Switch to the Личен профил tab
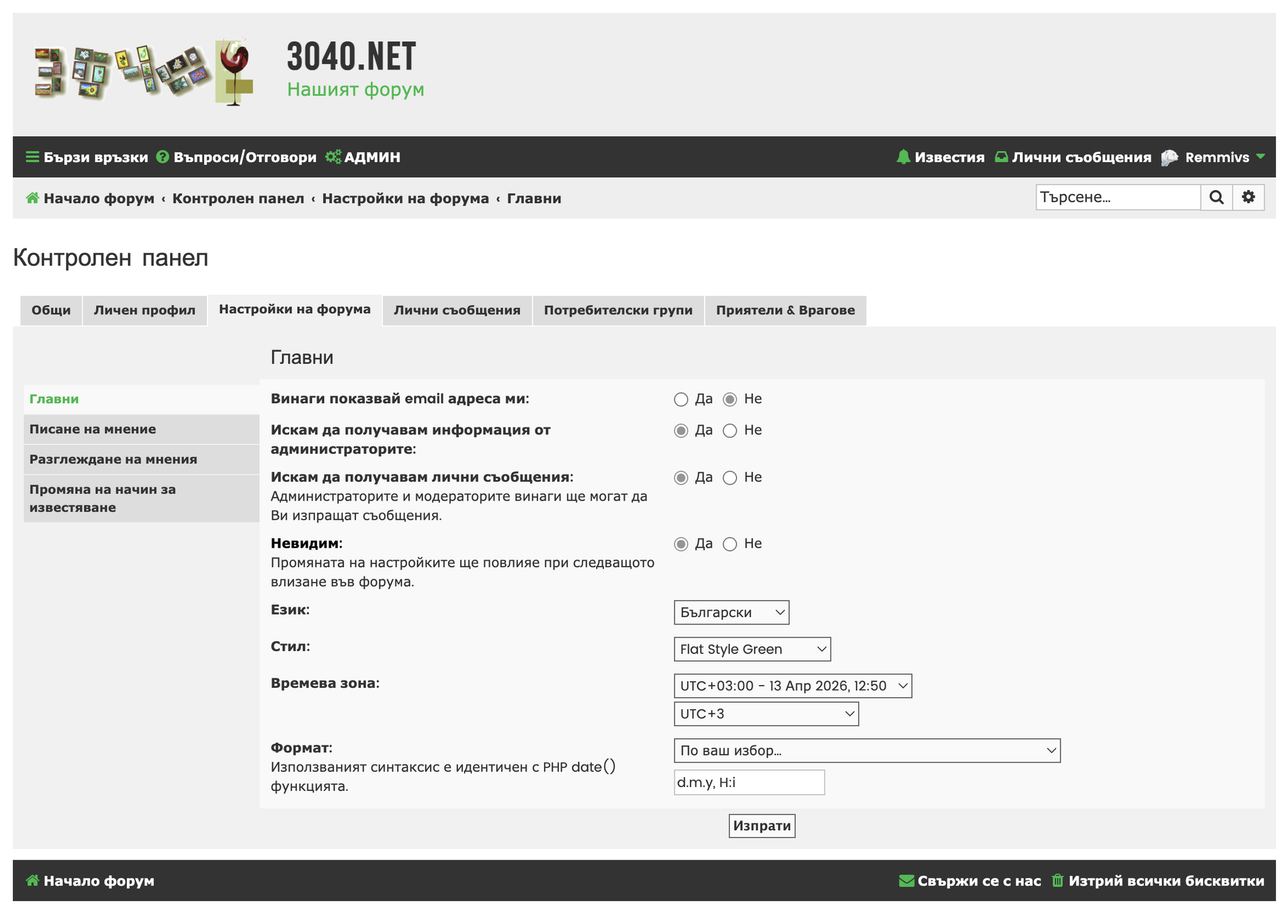The image size is (1280, 913). coord(145,310)
